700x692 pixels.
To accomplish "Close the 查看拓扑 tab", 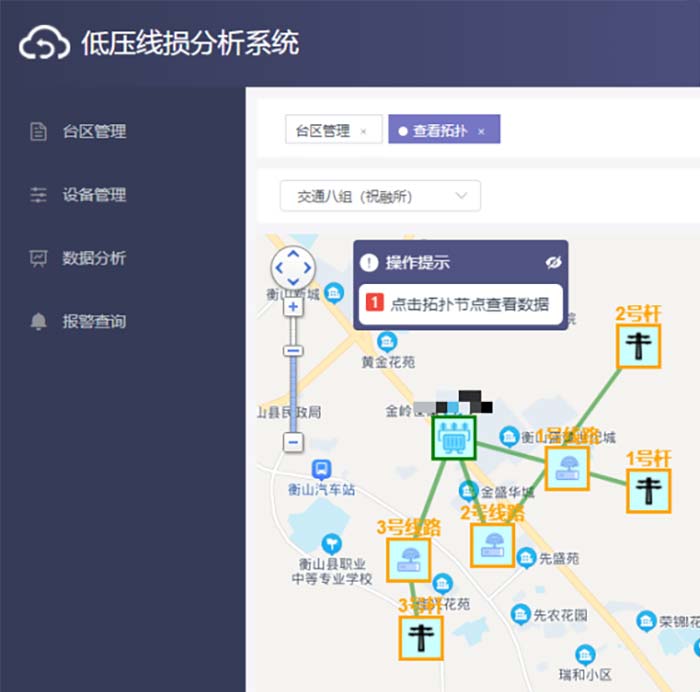I will click(481, 131).
